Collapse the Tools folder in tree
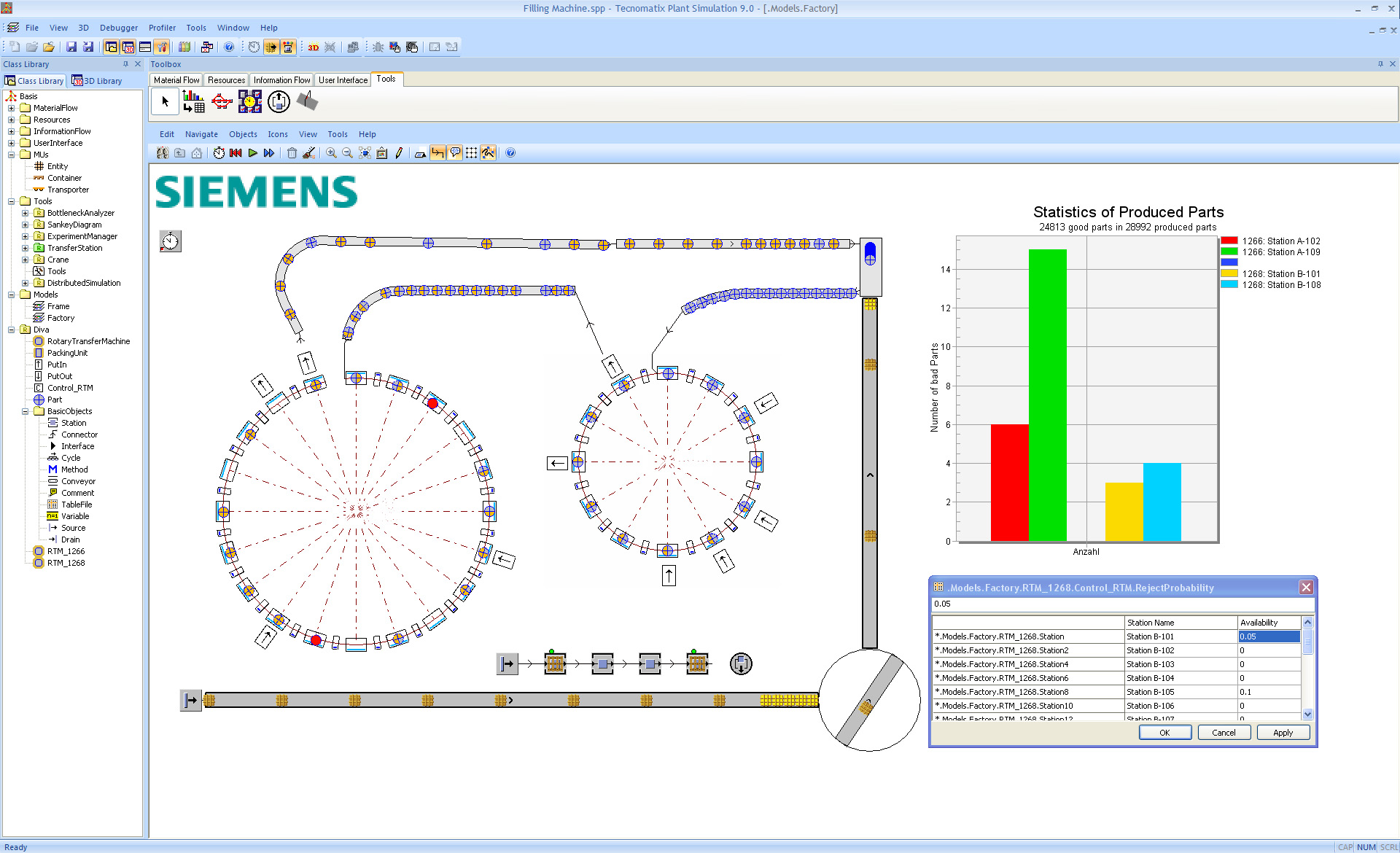This screenshot has height=853, width=1400. (x=11, y=201)
